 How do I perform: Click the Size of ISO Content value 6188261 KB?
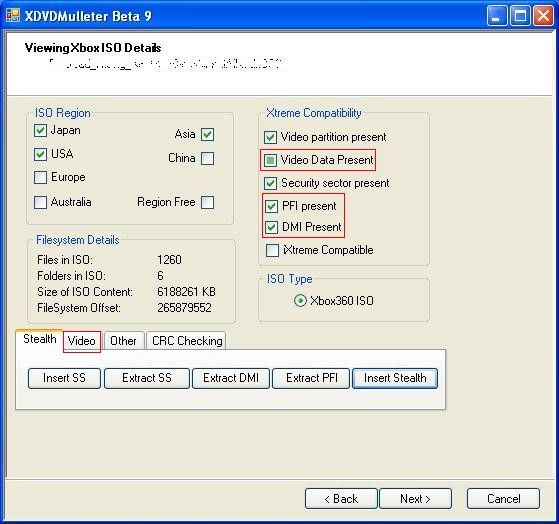186,292
